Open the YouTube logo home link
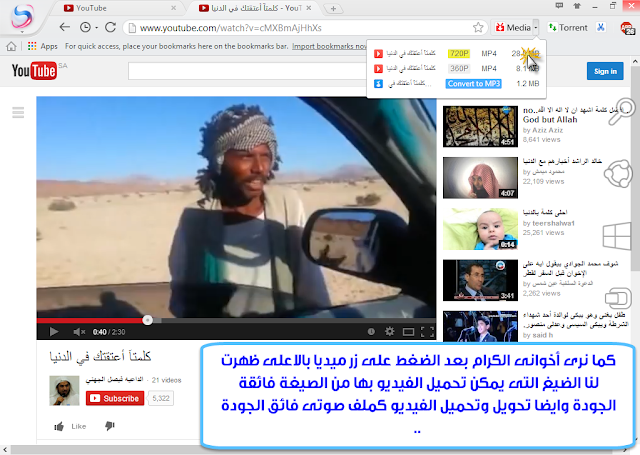The height and width of the screenshot is (455, 640). point(34,71)
